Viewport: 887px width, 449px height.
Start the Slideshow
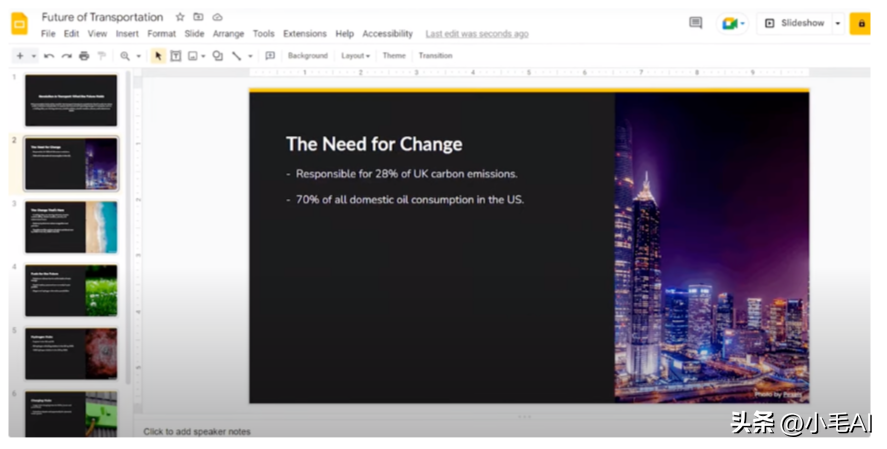click(795, 23)
